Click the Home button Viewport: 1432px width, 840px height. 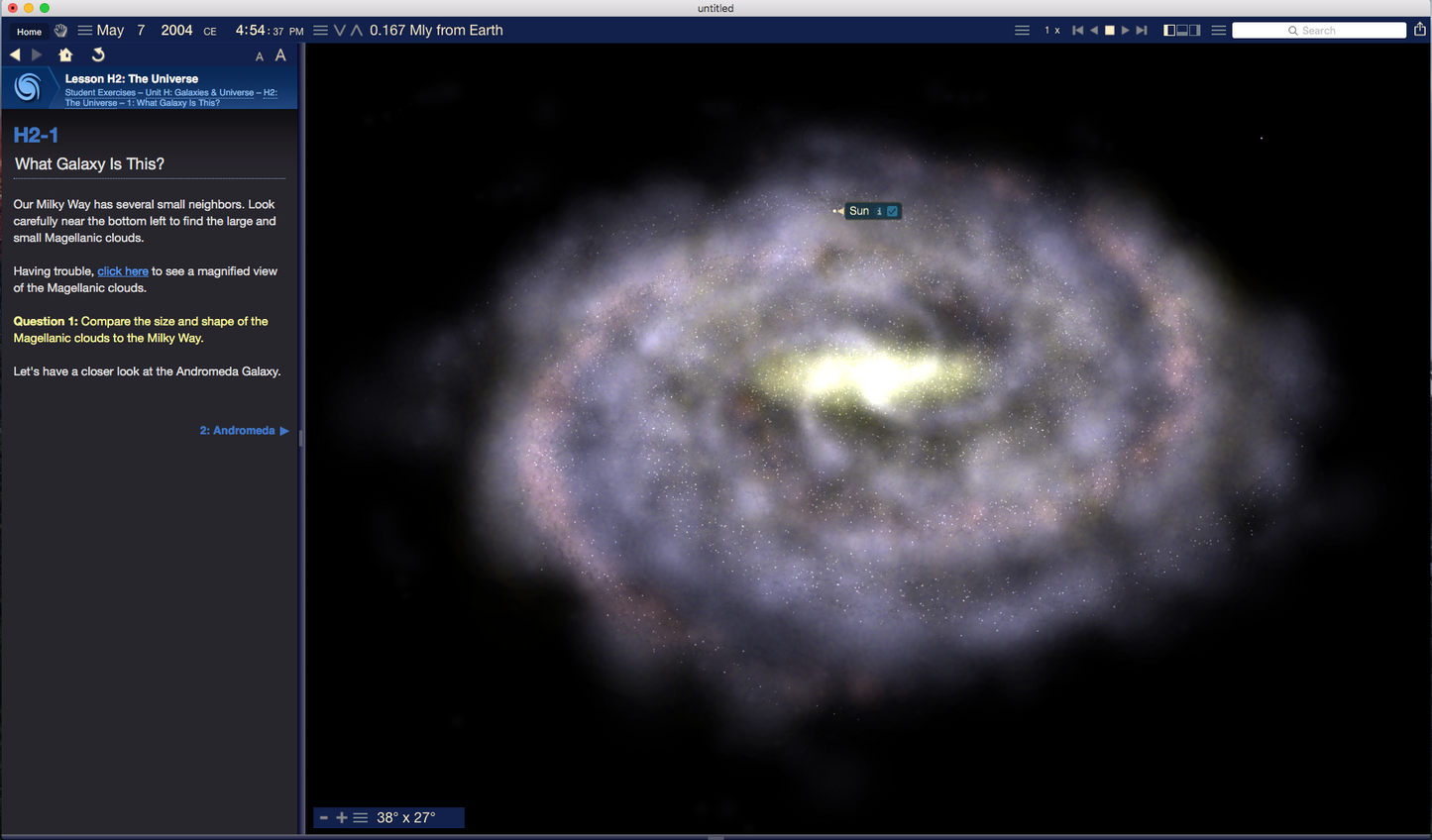click(29, 31)
